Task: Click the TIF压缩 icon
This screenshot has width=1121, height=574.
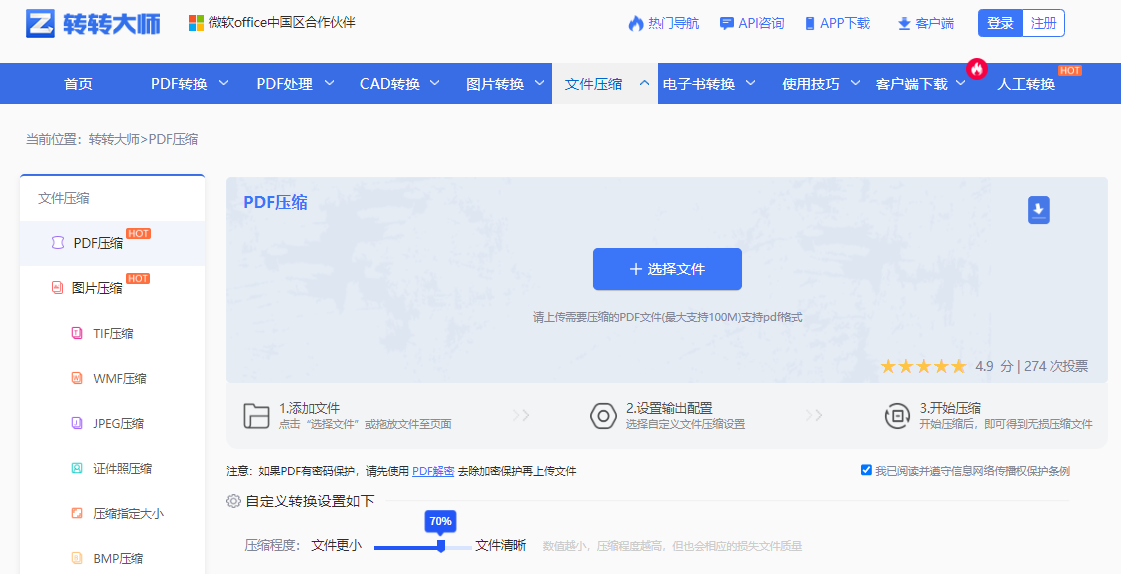Action: pyautogui.click(x=77, y=333)
